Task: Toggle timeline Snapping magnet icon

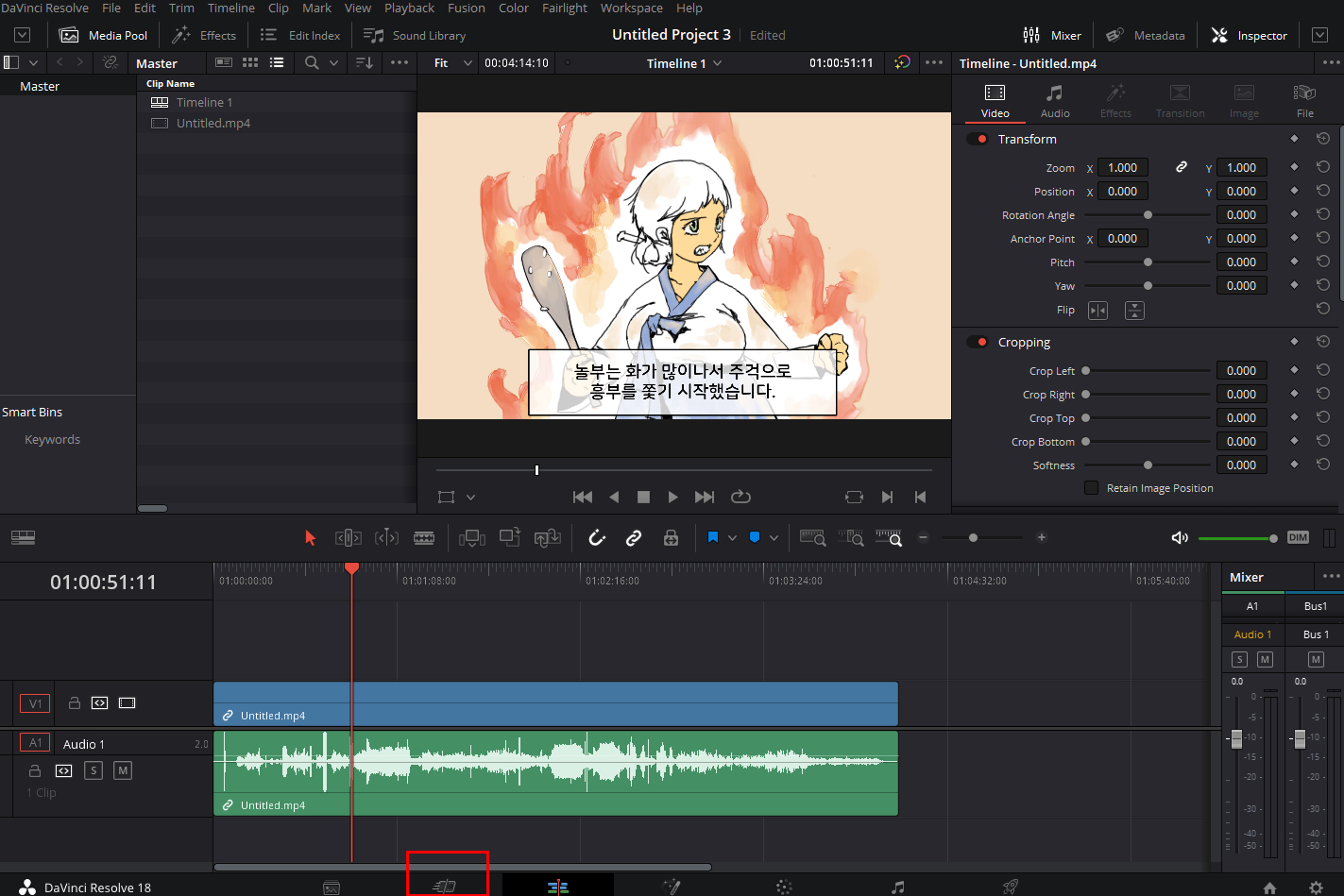Action: pyautogui.click(x=597, y=537)
